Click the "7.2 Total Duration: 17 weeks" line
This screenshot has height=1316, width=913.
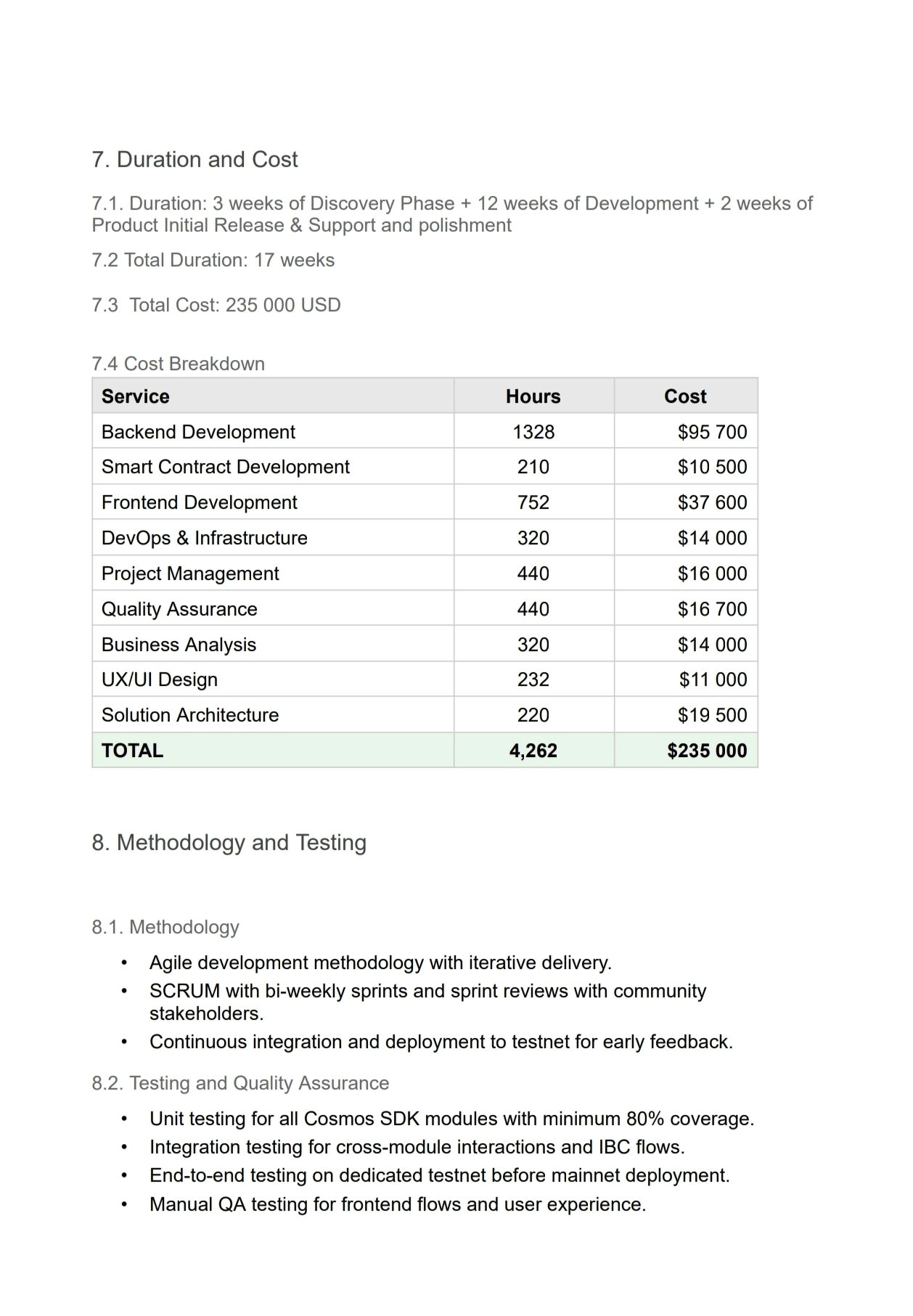point(213,260)
